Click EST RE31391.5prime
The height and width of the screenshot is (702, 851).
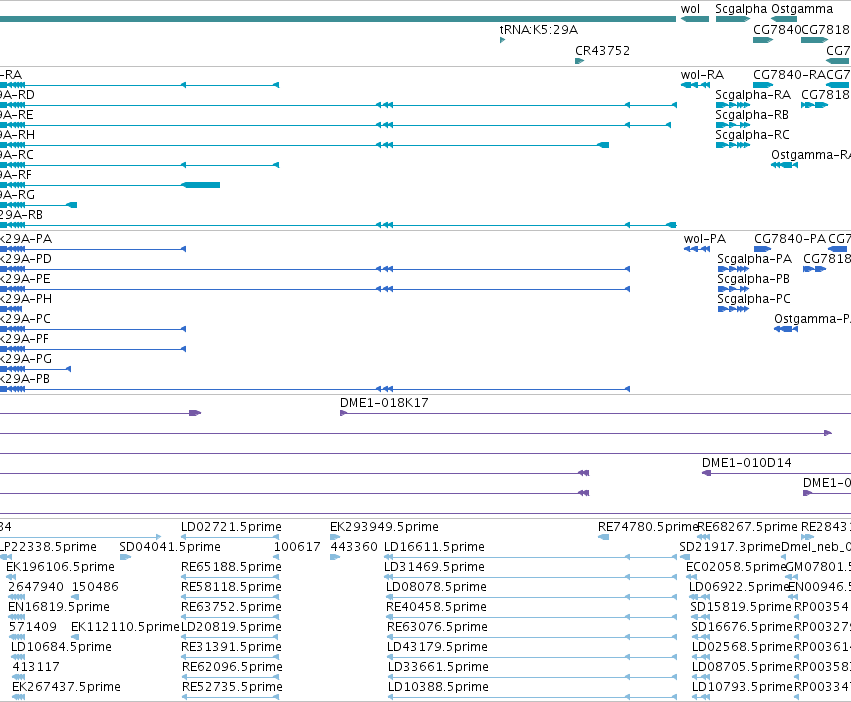(231, 647)
